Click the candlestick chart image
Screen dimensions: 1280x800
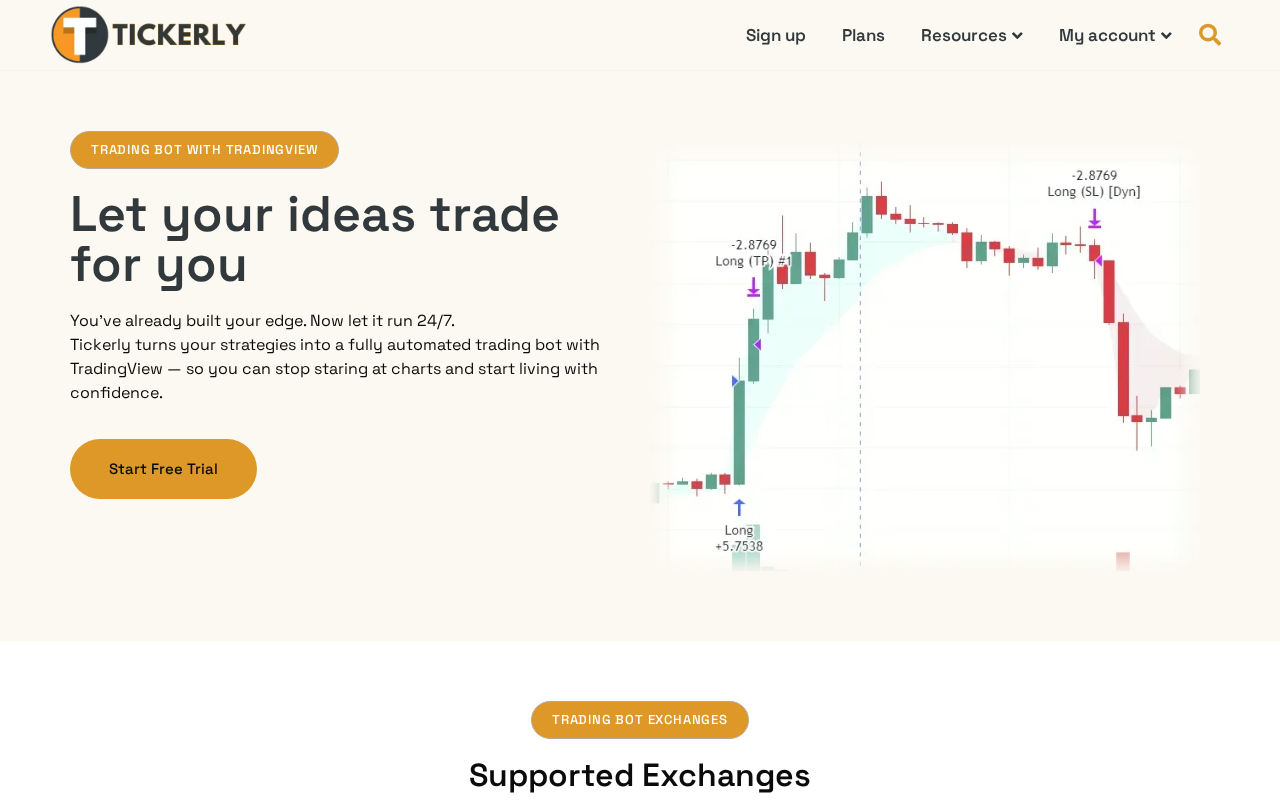coord(925,360)
